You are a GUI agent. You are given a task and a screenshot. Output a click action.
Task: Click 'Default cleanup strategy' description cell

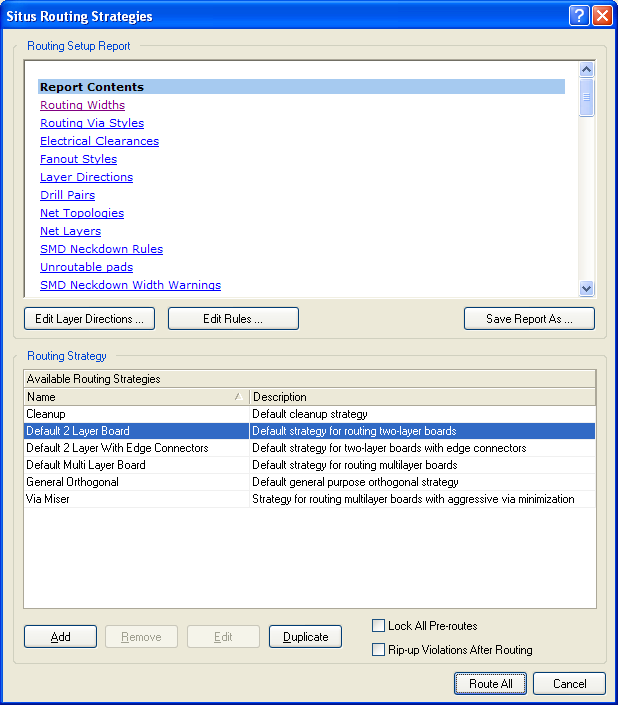pos(422,414)
